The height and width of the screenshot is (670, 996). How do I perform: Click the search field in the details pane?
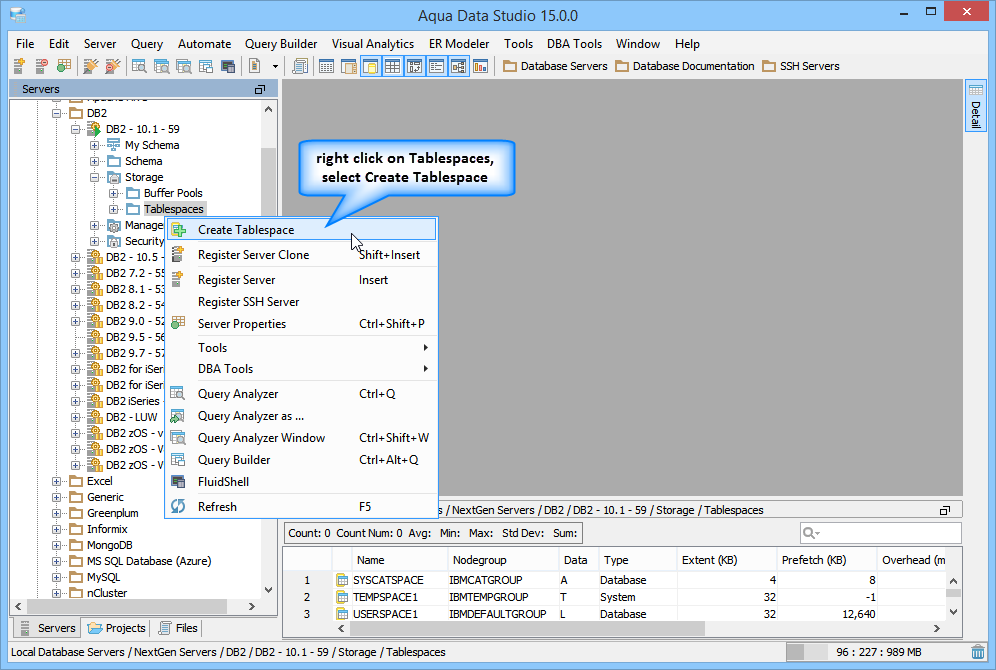[x=880, y=533]
